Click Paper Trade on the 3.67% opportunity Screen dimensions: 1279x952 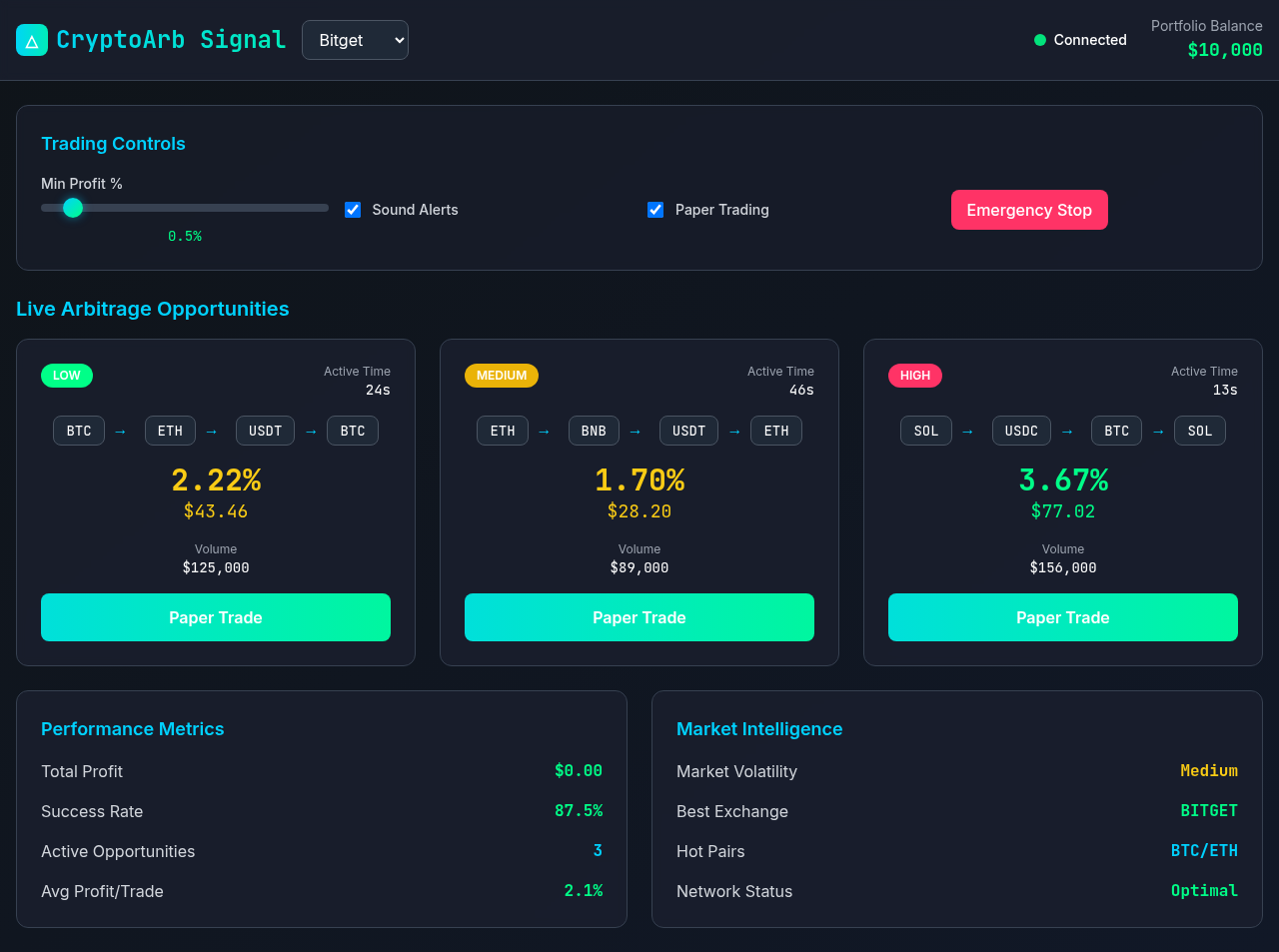(x=1062, y=616)
